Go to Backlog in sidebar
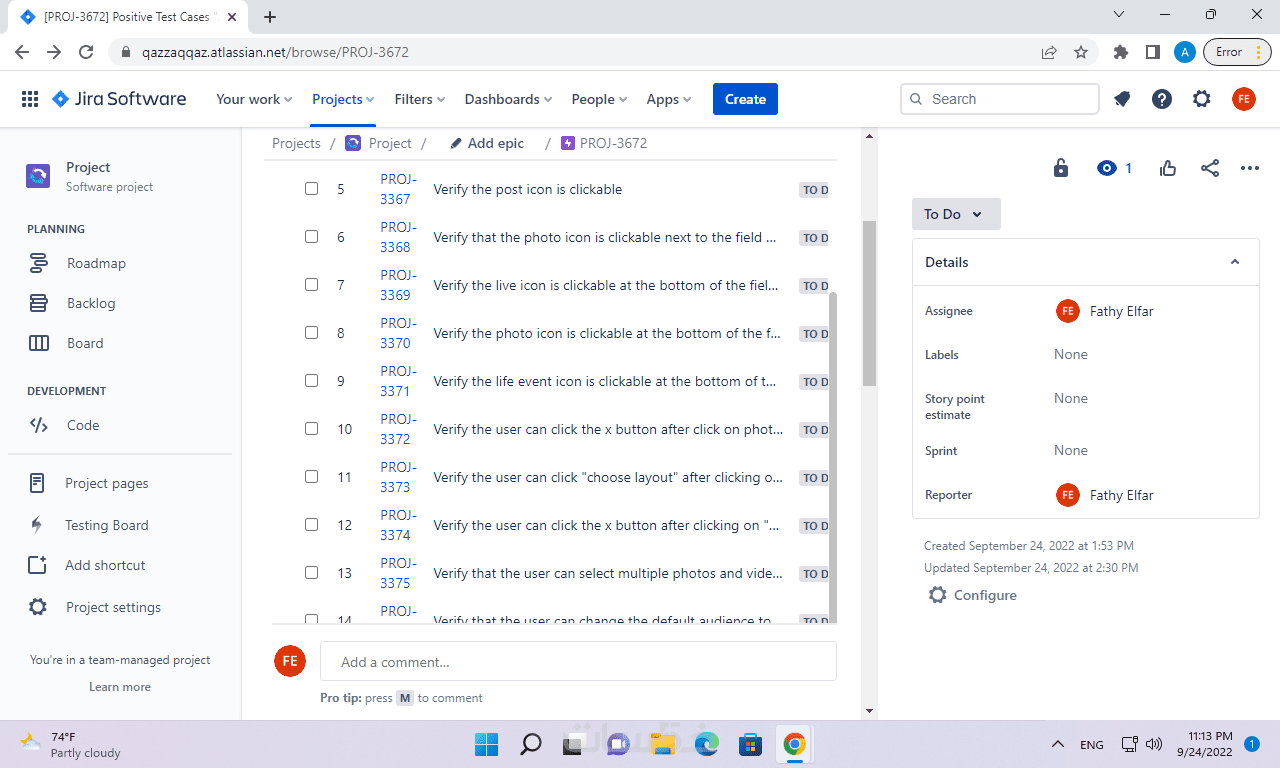The height and width of the screenshot is (768, 1280). 91,303
